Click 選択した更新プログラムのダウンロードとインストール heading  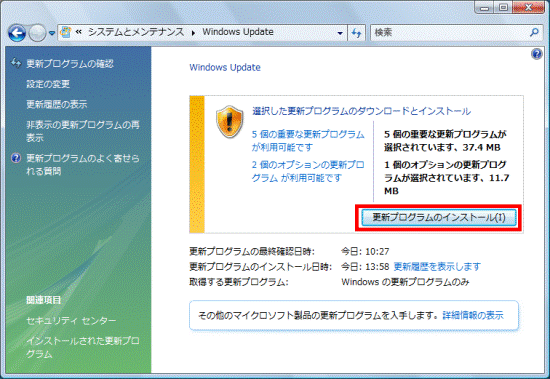coord(361,111)
